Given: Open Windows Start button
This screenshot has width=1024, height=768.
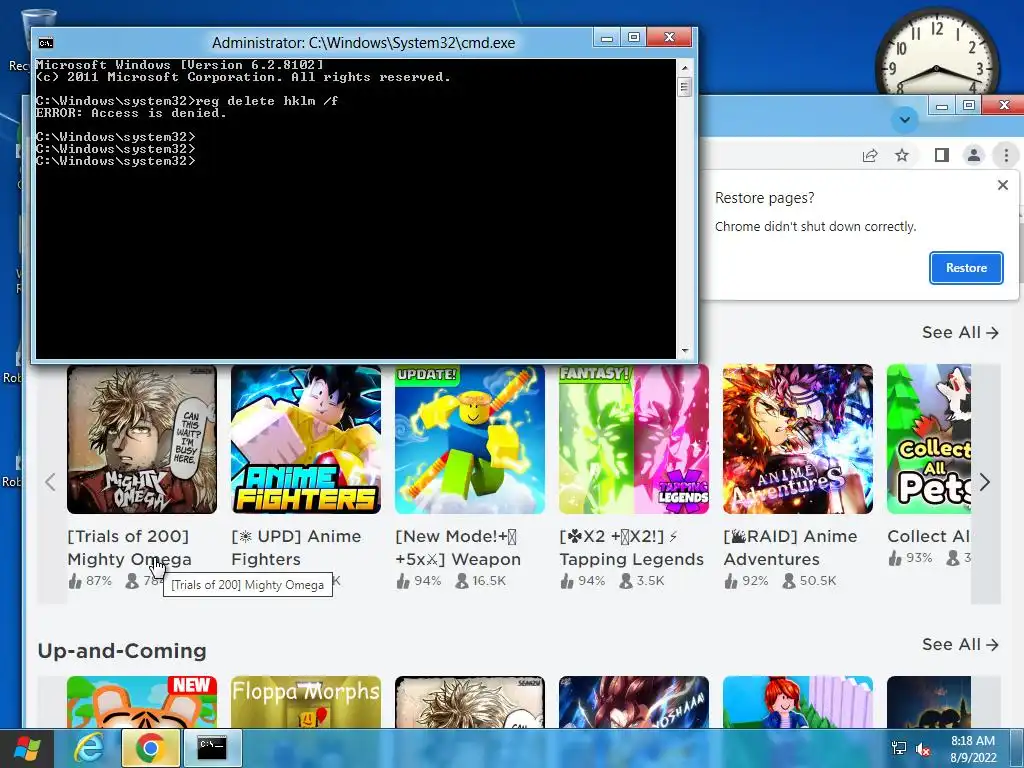Looking at the screenshot, I should coord(27,748).
